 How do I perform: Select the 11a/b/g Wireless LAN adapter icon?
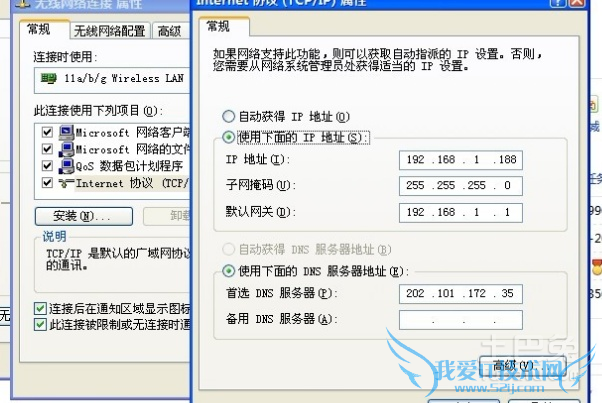tap(49, 78)
